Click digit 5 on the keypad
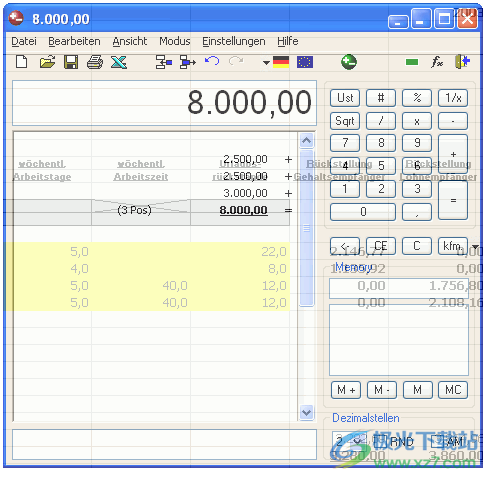Image resolution: width=489 pixels, height=479 pixels. pos(381,166)
